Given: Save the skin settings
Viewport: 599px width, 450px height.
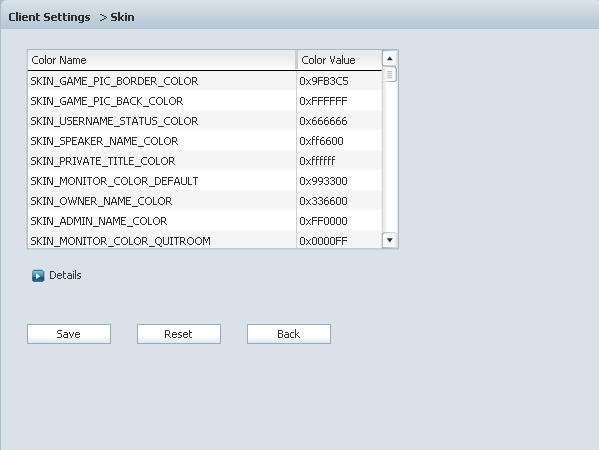Looking at the screenshot, I should coord(69,334).
